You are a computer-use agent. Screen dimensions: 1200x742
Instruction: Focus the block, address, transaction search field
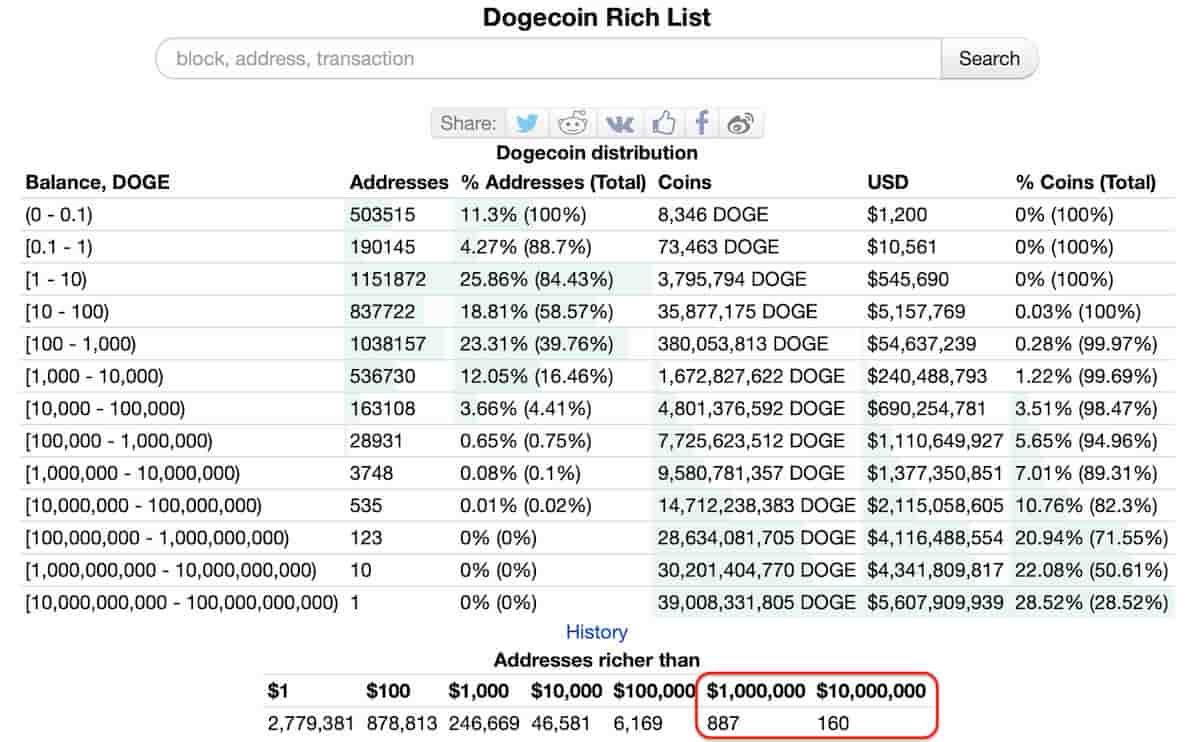point(548,58)
